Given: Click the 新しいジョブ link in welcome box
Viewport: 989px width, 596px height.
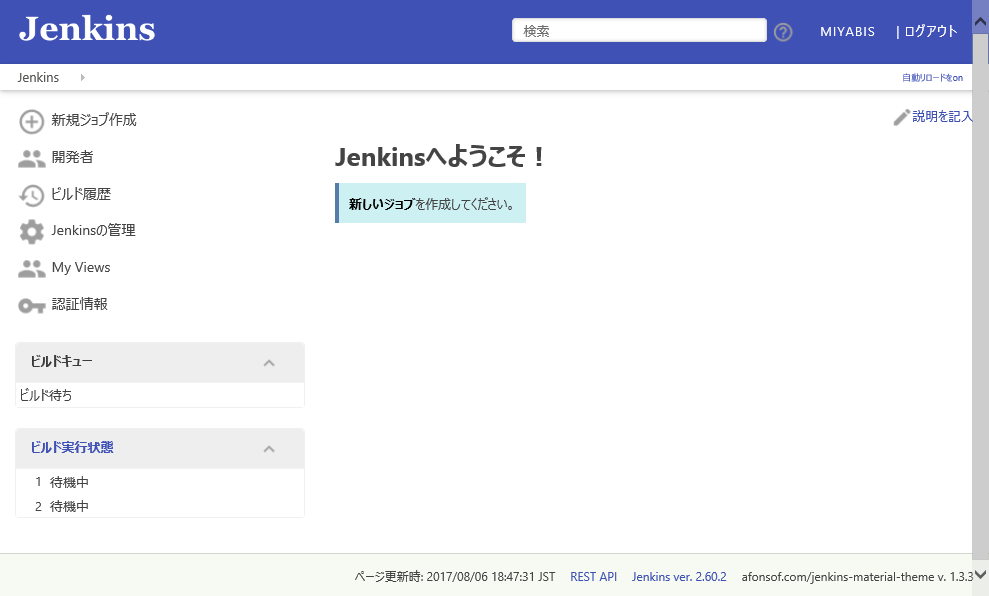Looking at the screenshot, I should [x=381, y=204].
